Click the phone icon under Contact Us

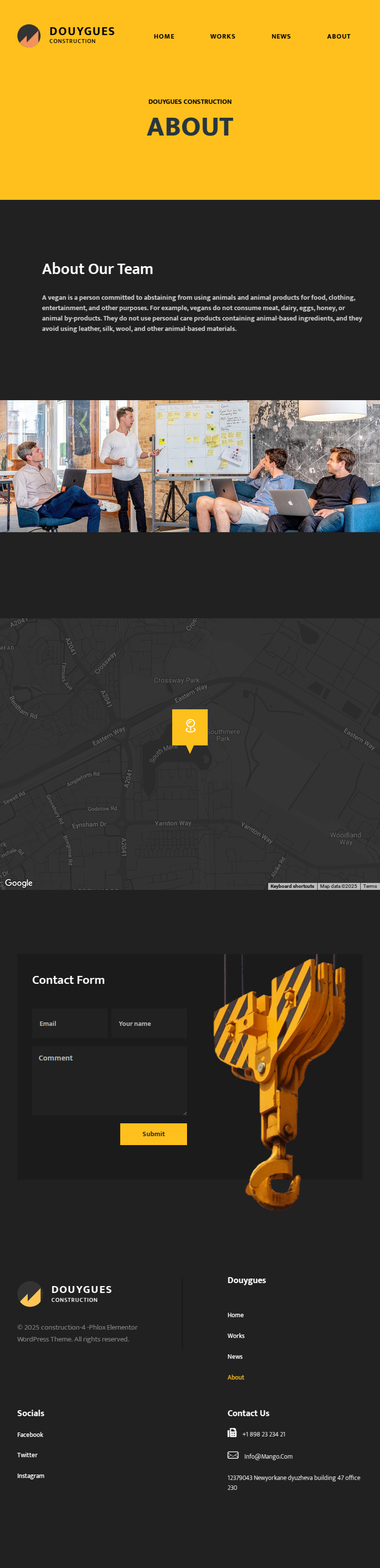coord(232,1433)
